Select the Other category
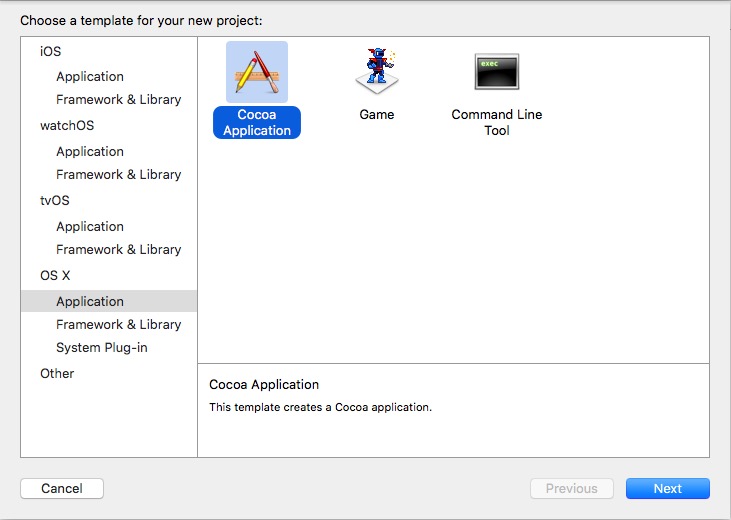 (57, 374)
